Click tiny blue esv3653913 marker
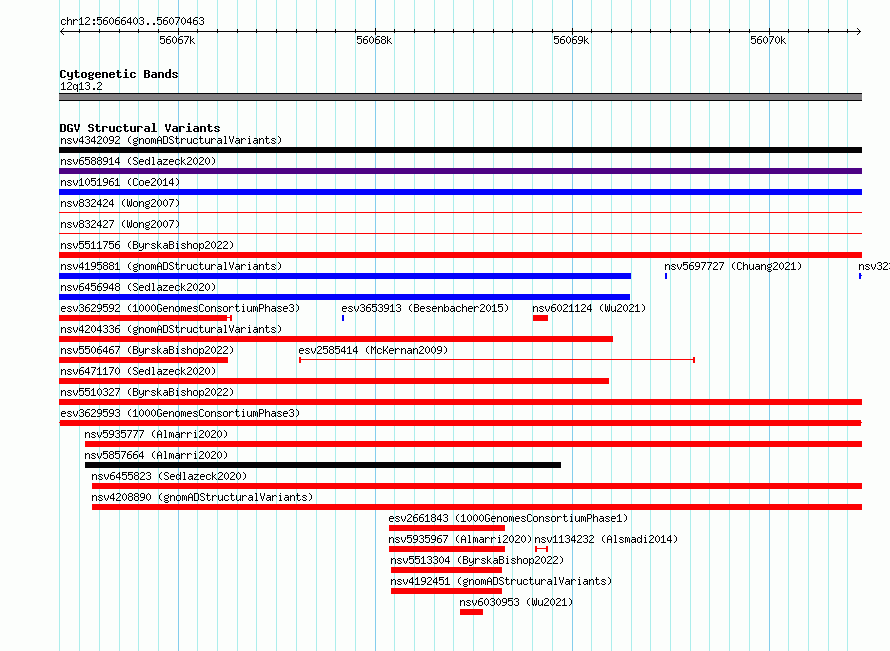 (x=343, y=318)
